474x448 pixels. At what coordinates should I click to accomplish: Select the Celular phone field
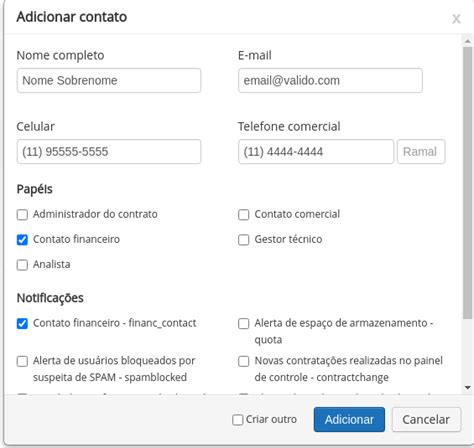pyautogui.click(x=109, y=152)
